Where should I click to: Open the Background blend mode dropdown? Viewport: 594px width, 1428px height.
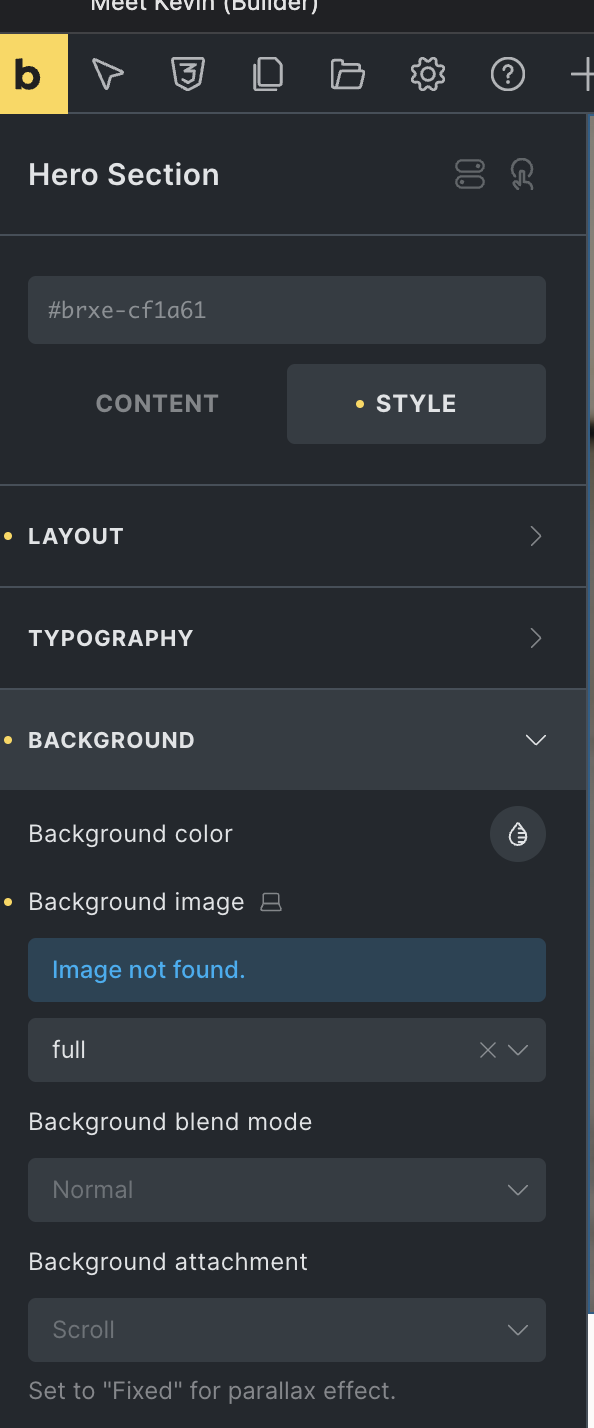(287, 1190)
